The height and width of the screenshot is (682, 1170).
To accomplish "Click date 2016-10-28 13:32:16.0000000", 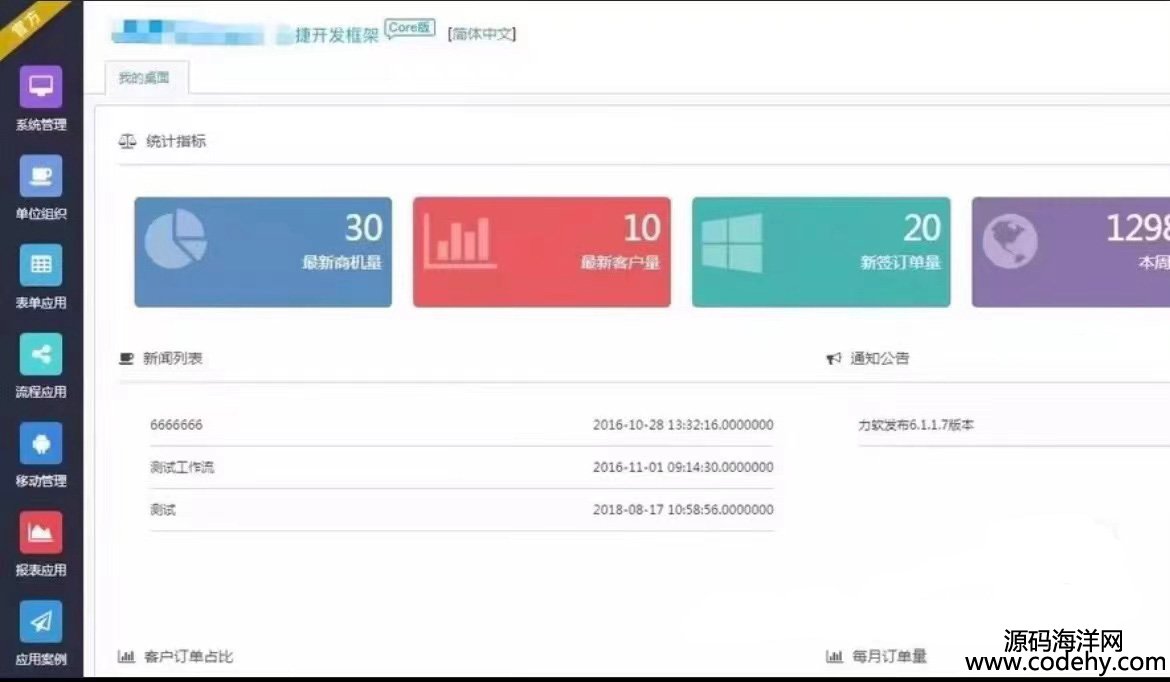I will [683, 425].
